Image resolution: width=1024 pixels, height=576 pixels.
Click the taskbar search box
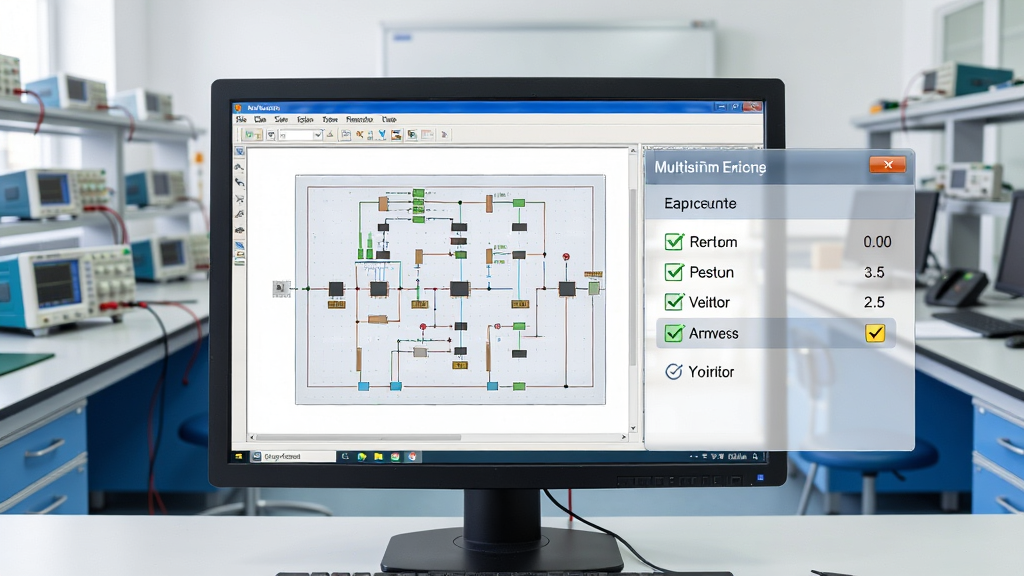tap(293, 456)
